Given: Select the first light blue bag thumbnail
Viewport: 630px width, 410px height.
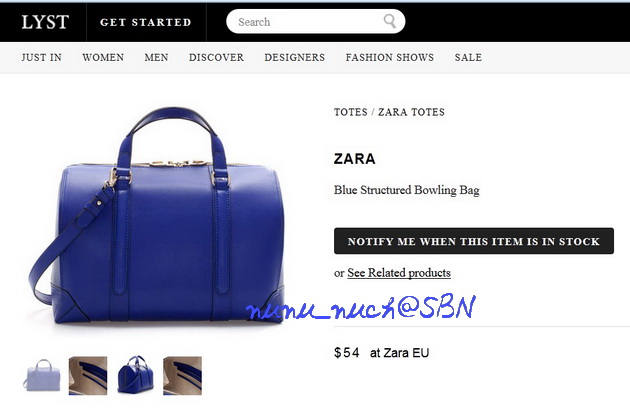Looking at the screenshot, I should click(41, 375).
